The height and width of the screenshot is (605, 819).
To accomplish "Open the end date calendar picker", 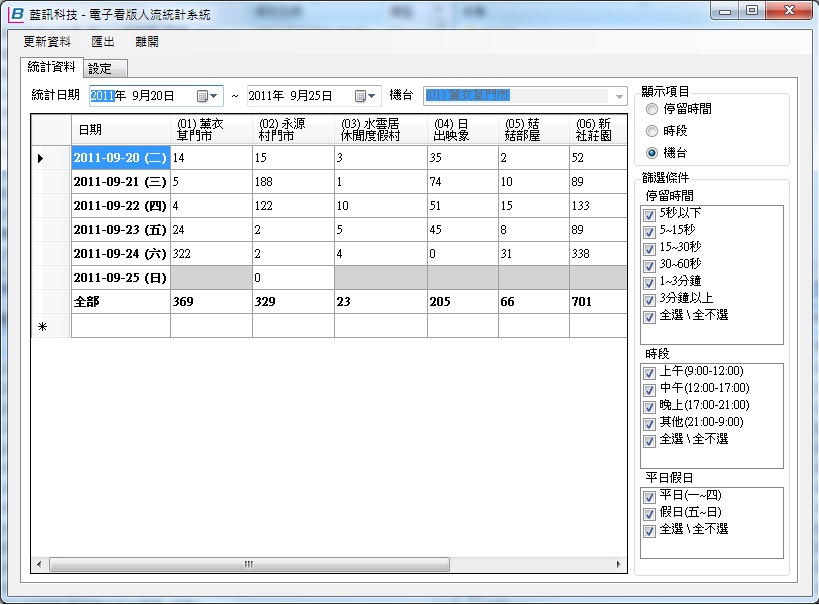I will click(365, 96).
